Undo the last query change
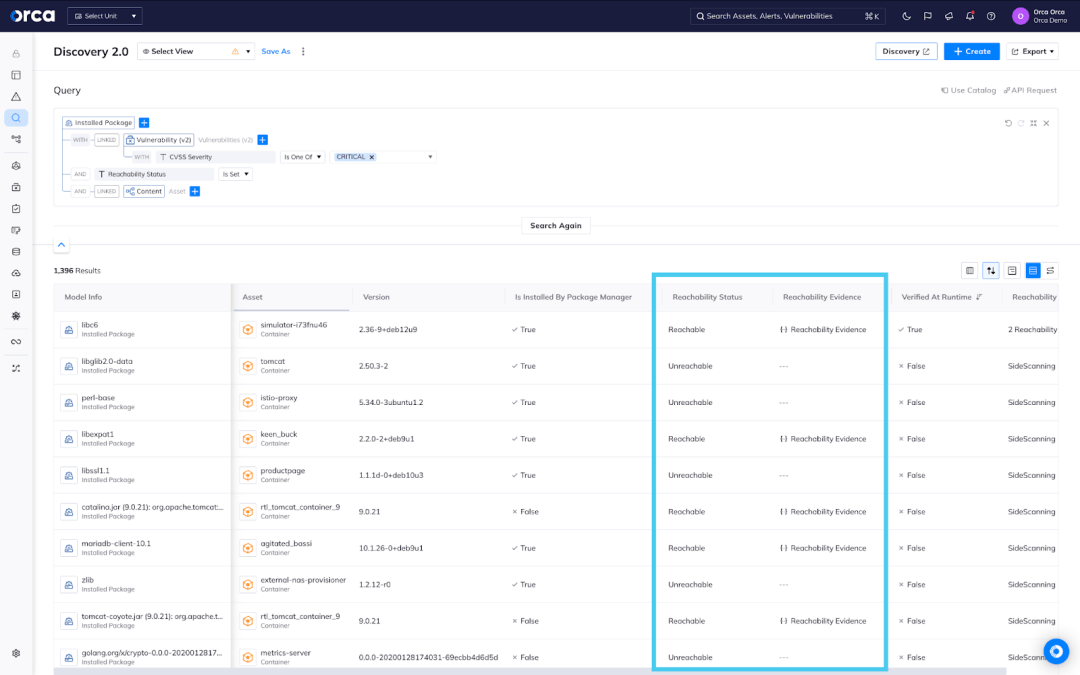 coord(1008,123)
